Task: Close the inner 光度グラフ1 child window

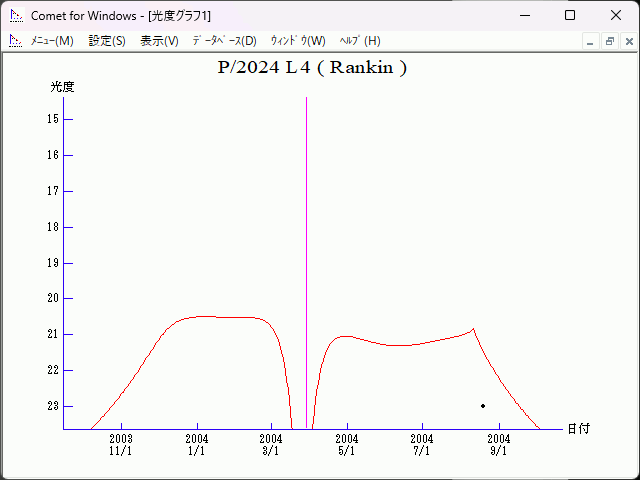Action: pos(628,42)
